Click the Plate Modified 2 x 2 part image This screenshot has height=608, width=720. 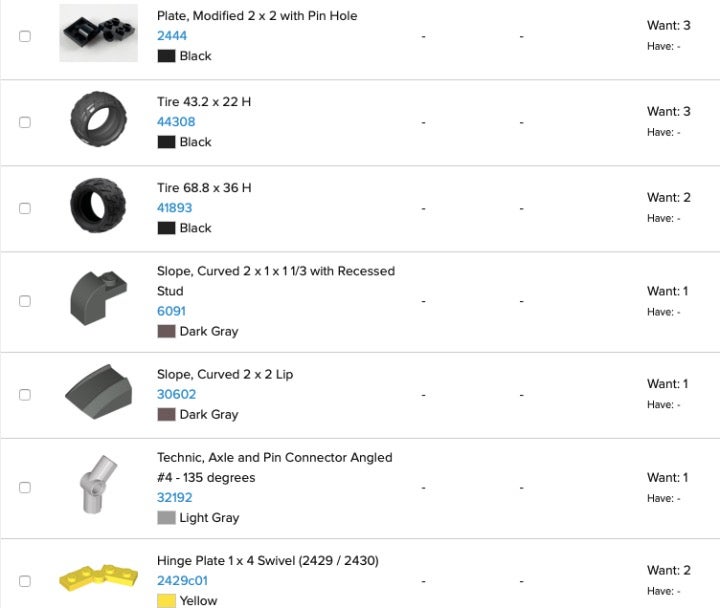[98, 33]
